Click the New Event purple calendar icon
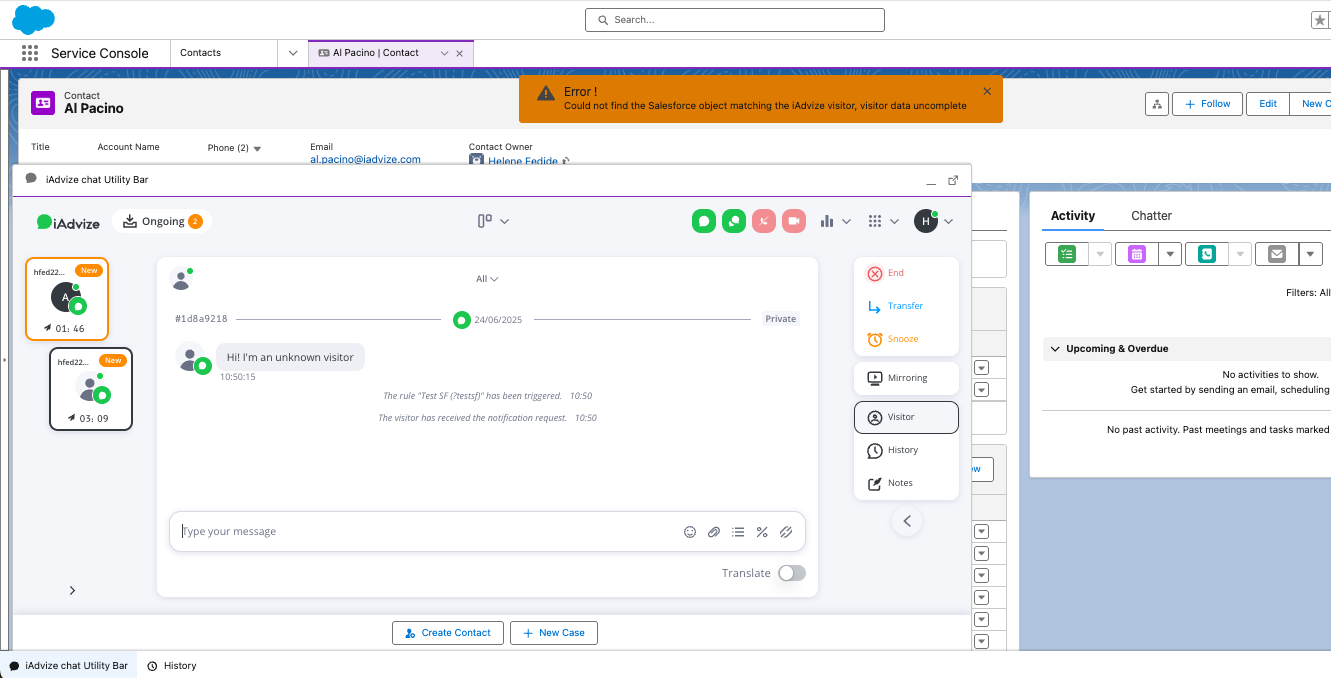Image resolution: width=1331 pixels, height=678 pixels. tap(1137, 254)
